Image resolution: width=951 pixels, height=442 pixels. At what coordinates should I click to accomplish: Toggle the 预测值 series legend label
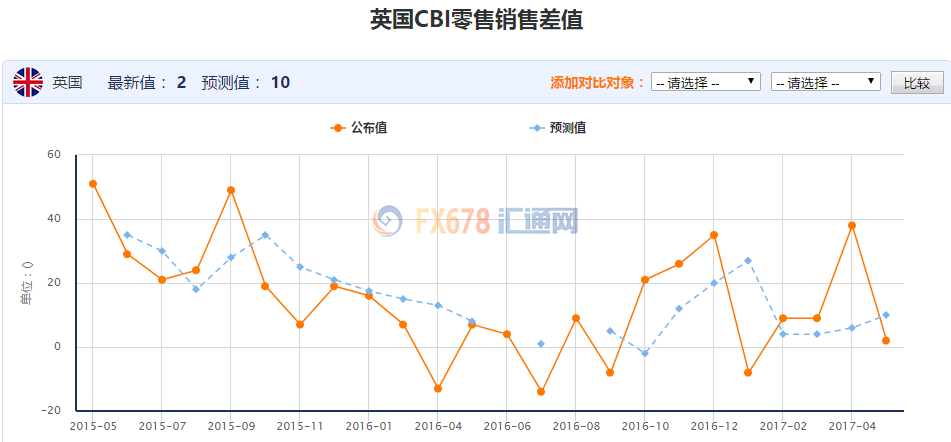(568, 128)
